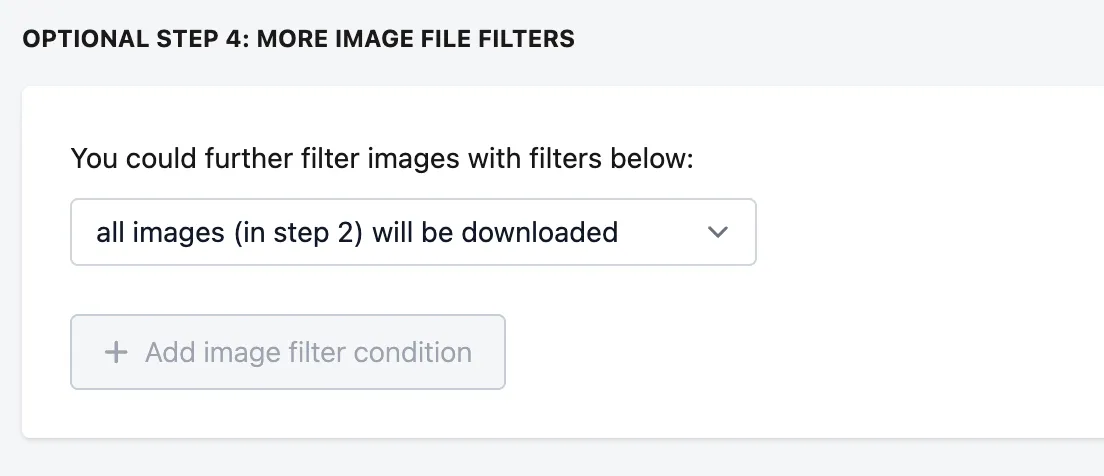Screen dimensions: 1104x476
Task: Click the greyed 'Add image filter condition' label
Action: (308, 352)
